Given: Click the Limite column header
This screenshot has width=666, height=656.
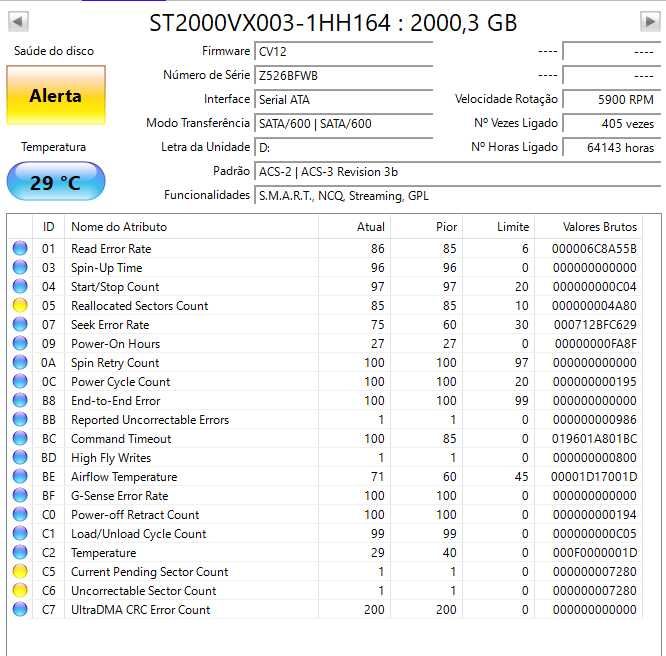Looking at the screenshot, I should pyautogui.click(x=499, y=226).
